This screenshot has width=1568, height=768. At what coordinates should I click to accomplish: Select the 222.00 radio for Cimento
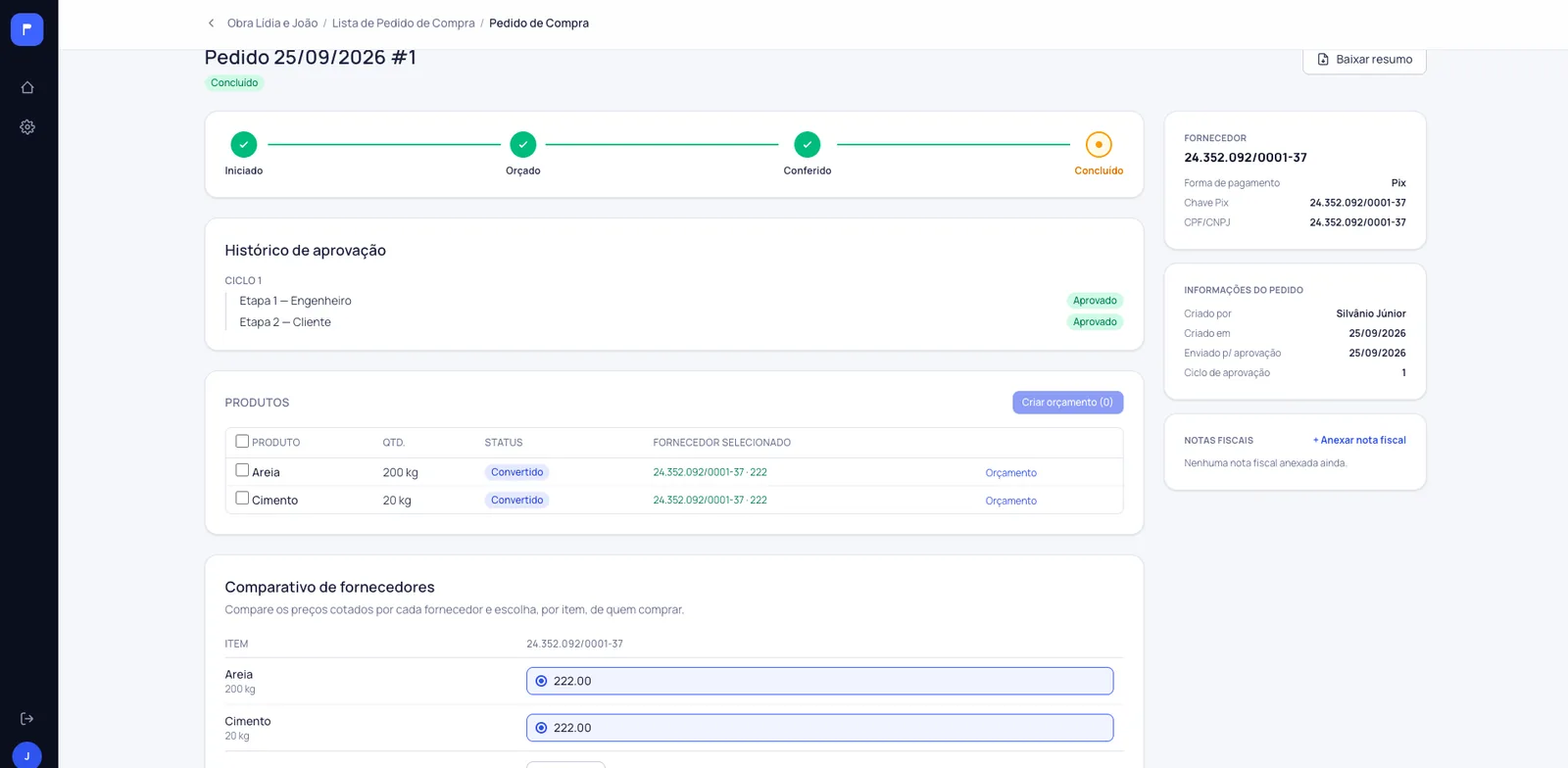(x=541, y=728)
